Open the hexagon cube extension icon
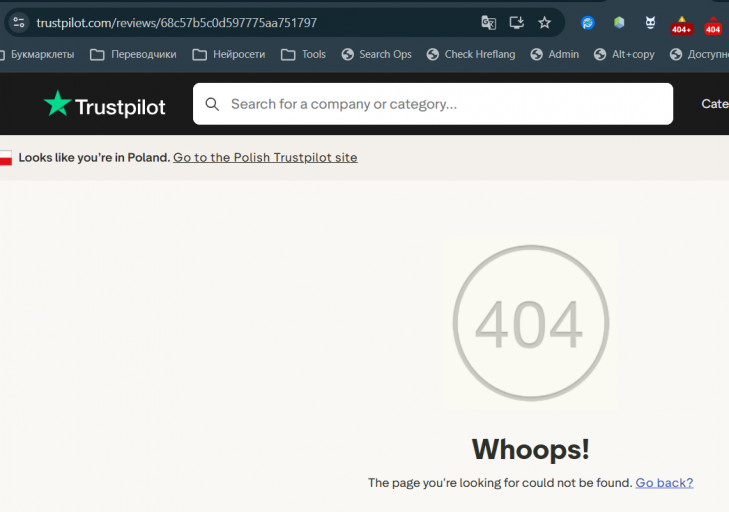The image size is (729, 512). (619, 22)
